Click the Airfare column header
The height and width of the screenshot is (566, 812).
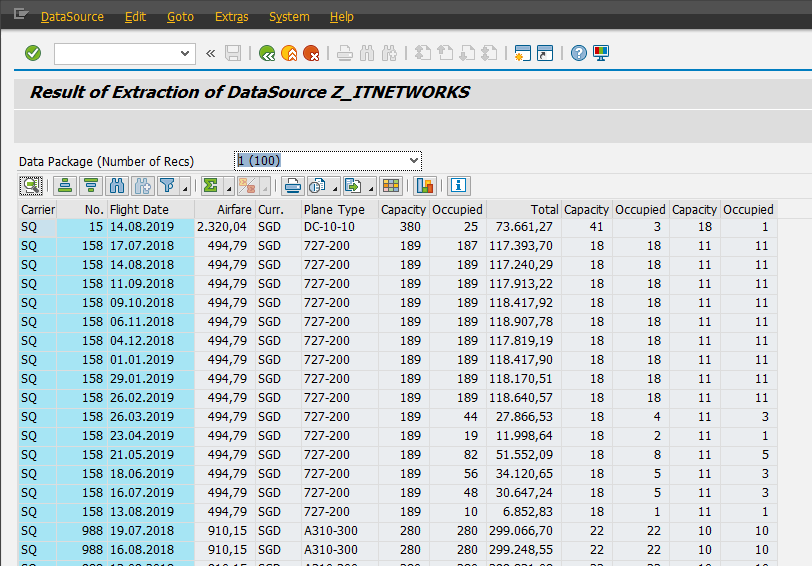(x=234, y=210)
